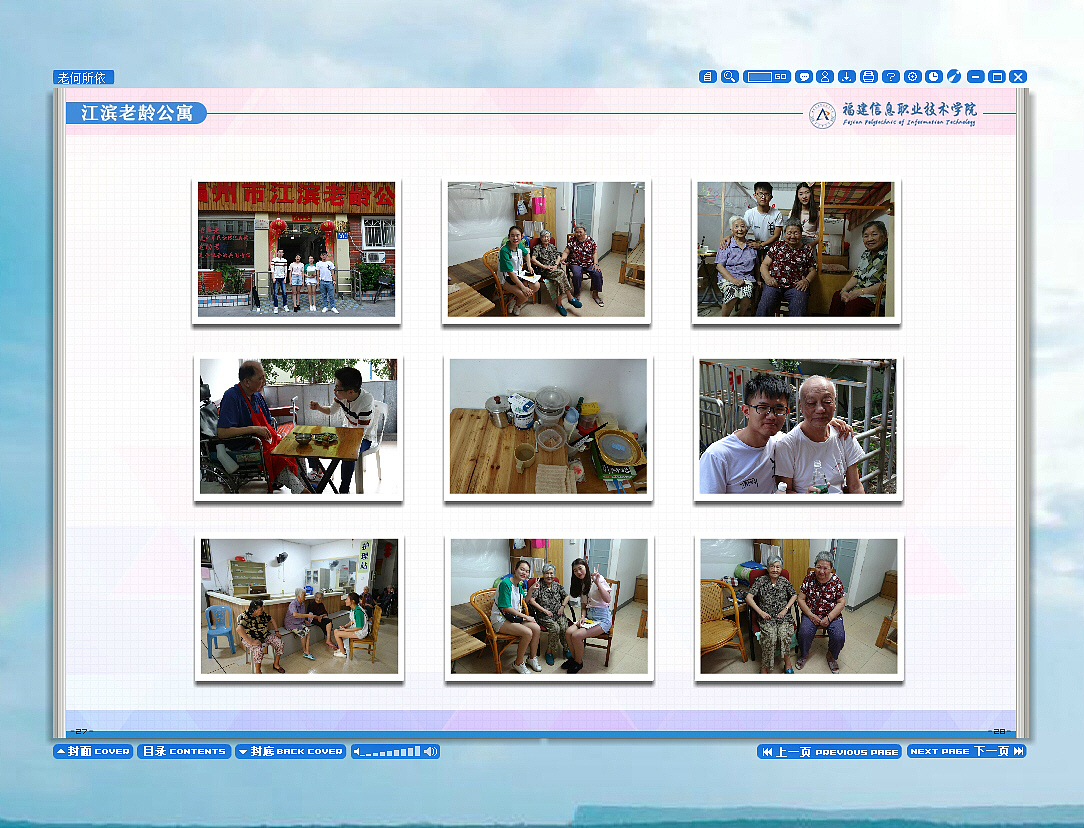This screenshot has width=1084, height=828.
Task: Open the 目录 Contents page
Action: point(184,751)
